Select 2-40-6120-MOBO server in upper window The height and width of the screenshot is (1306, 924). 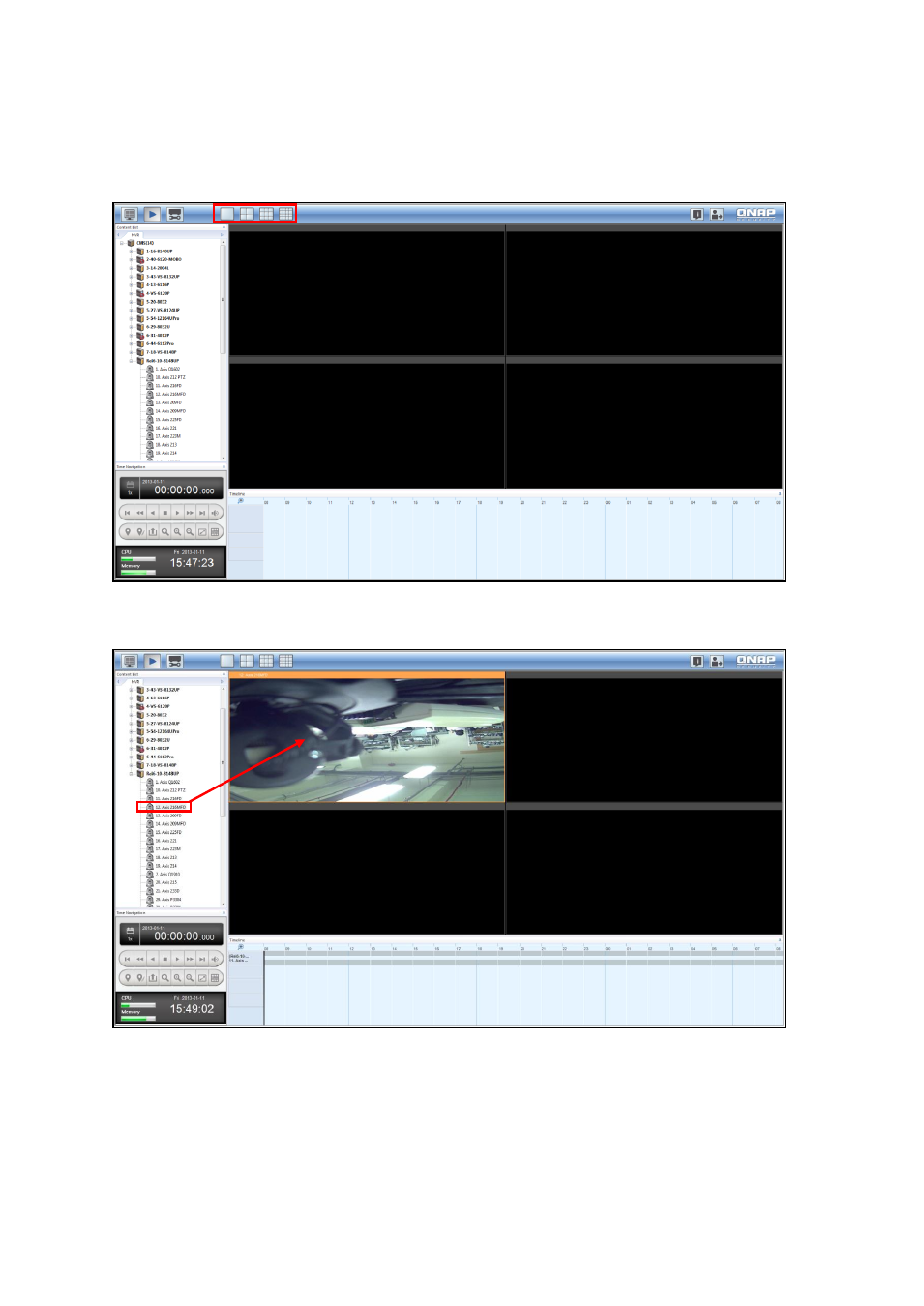[160, 259]
